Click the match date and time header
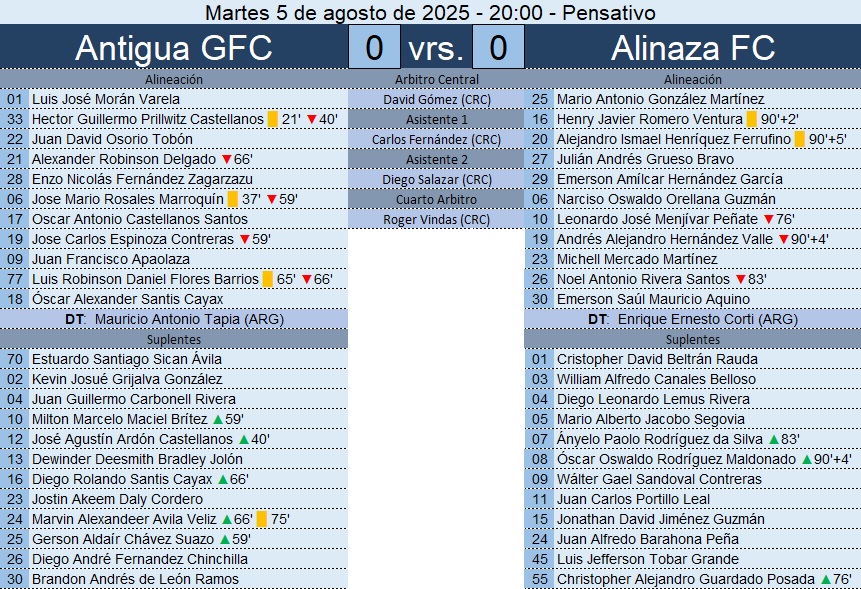 430,12
